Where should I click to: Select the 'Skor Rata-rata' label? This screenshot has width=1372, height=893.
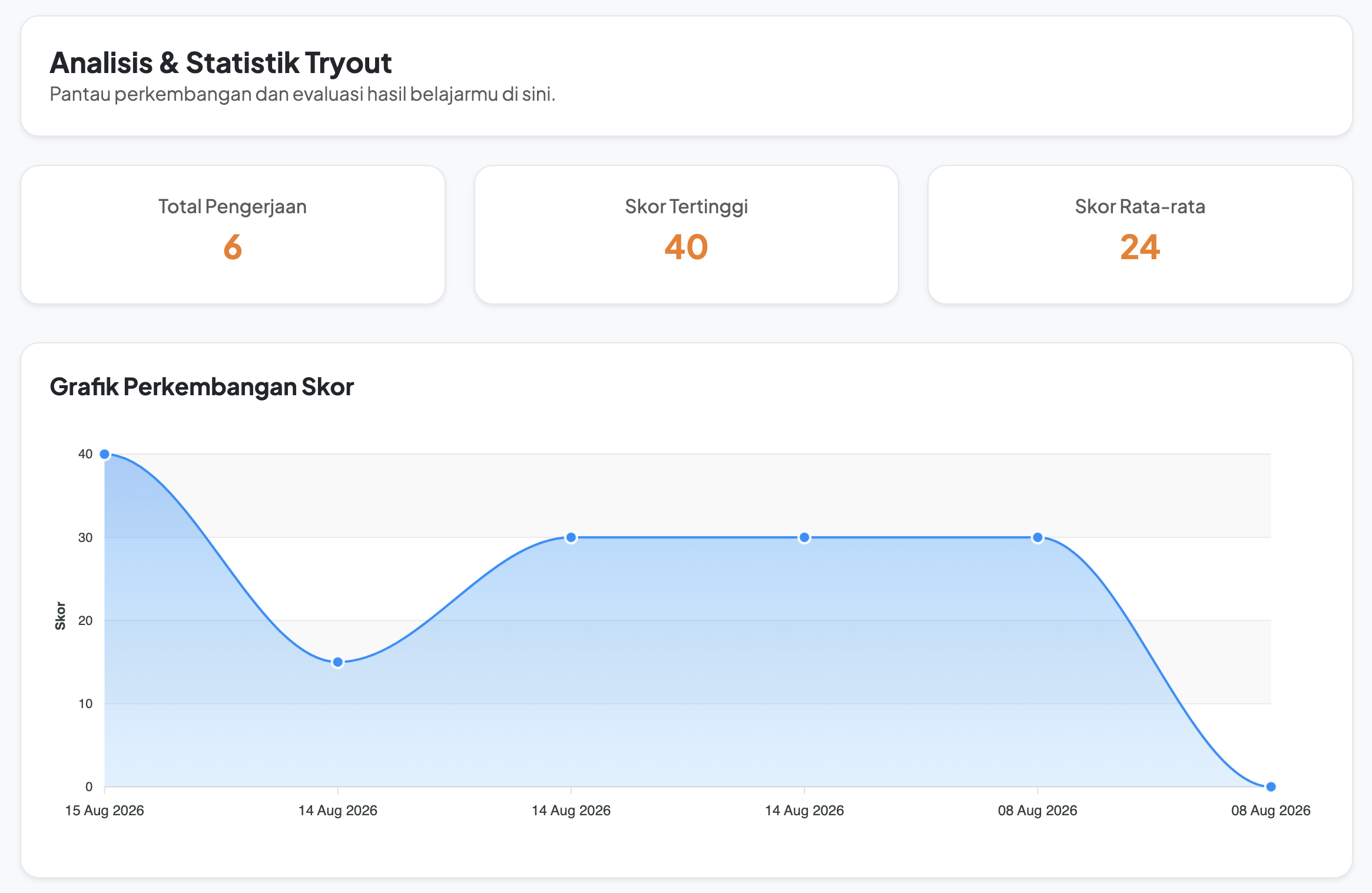coord(1140,207)
